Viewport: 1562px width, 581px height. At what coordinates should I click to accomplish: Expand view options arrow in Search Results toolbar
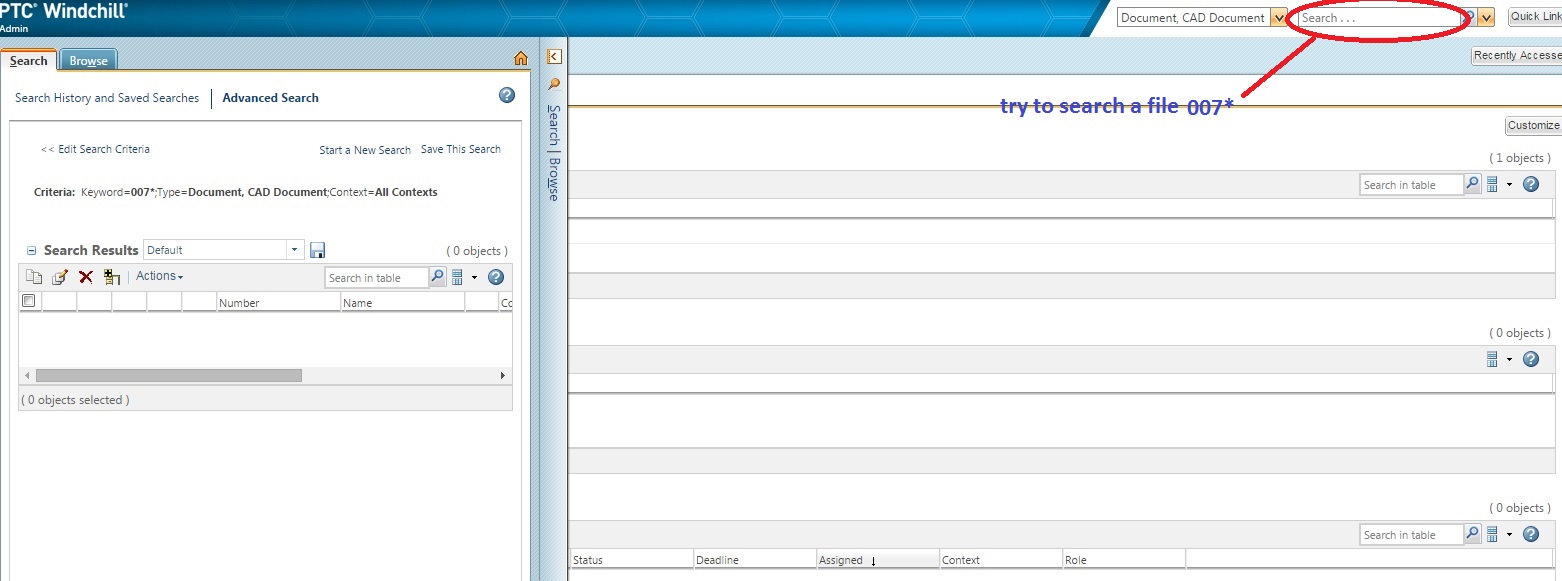pyautogui.click(x=474, y=277)
